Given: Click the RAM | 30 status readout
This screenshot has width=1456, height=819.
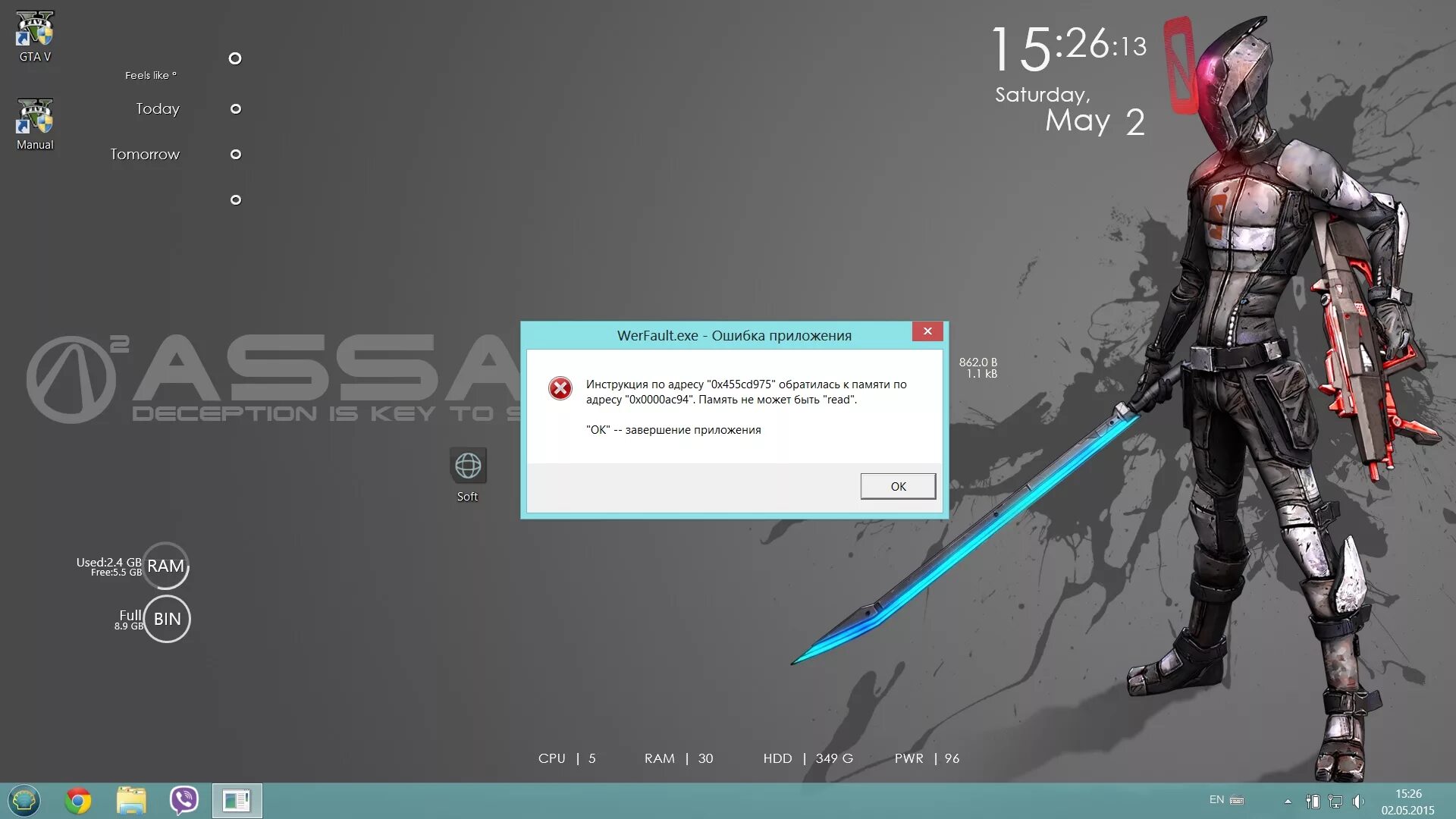Looking at the screenshot, I should tap(679, 758).
